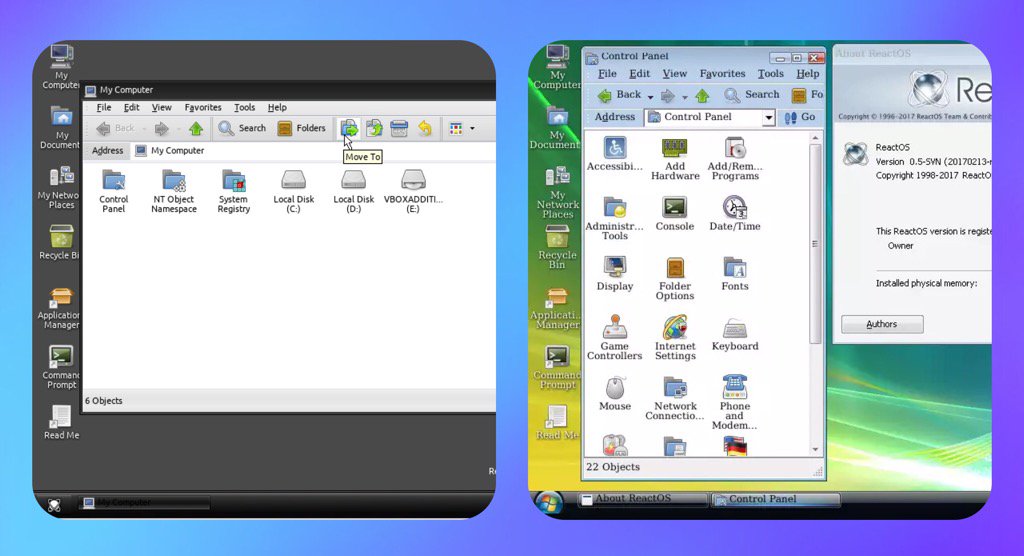Screen dimensions: 1024x556
Task: Click scroll up arrow in Control Panel list
Action: [815, 138]
